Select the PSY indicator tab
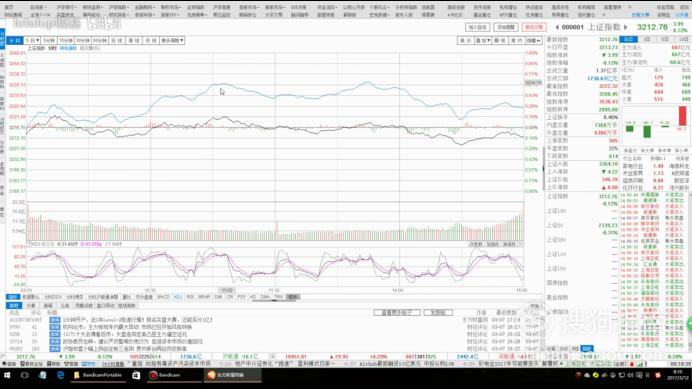Viewport: 692px width, 389px height. pyautogui.click(x=241, y=297)
